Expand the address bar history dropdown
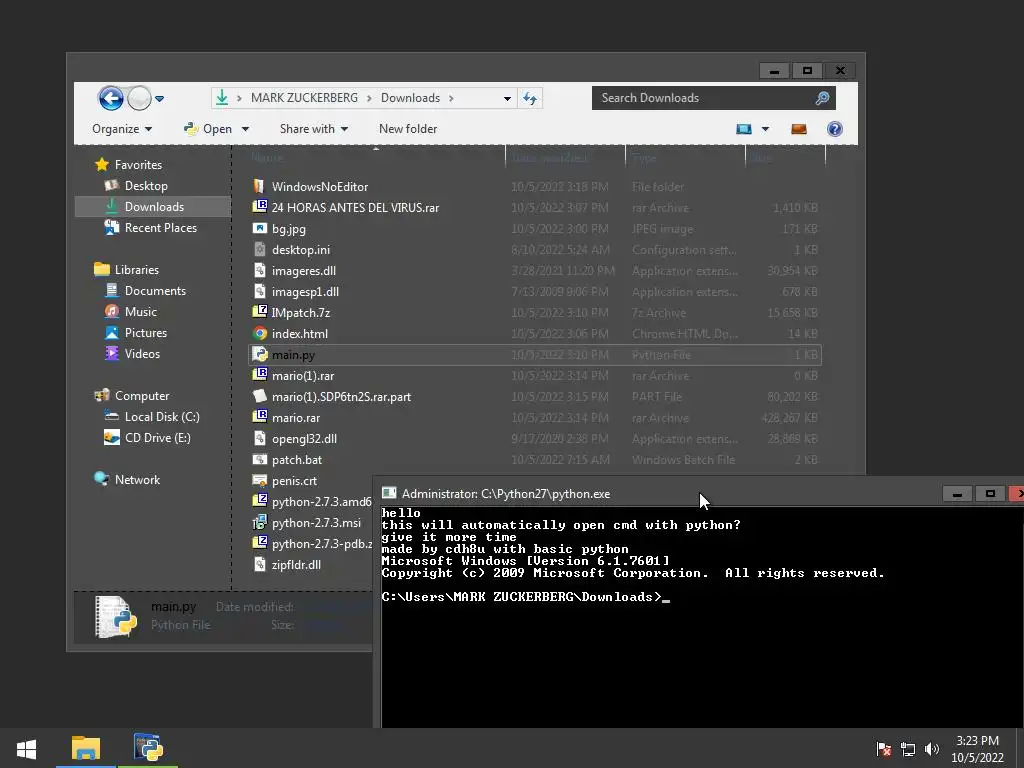The height and width of the screenshot is (768, 1024). pyautogui.click(x=507, y=99)
